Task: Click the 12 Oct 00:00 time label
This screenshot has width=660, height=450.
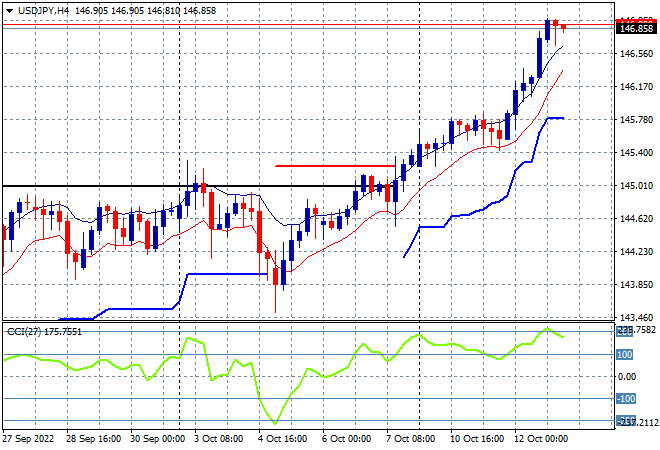Action: [x=541, y=439]
